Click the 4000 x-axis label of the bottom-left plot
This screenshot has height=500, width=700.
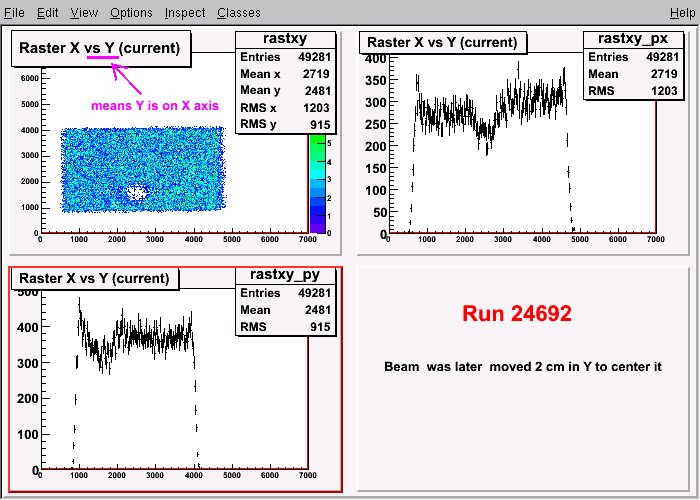[193, 475]
